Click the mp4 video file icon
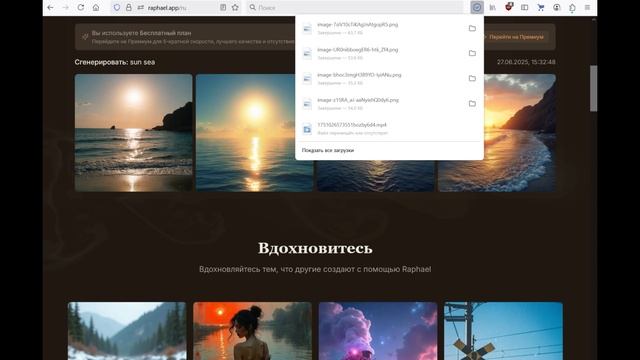Screen dimensions: 640x360 (x=307, y=129)
